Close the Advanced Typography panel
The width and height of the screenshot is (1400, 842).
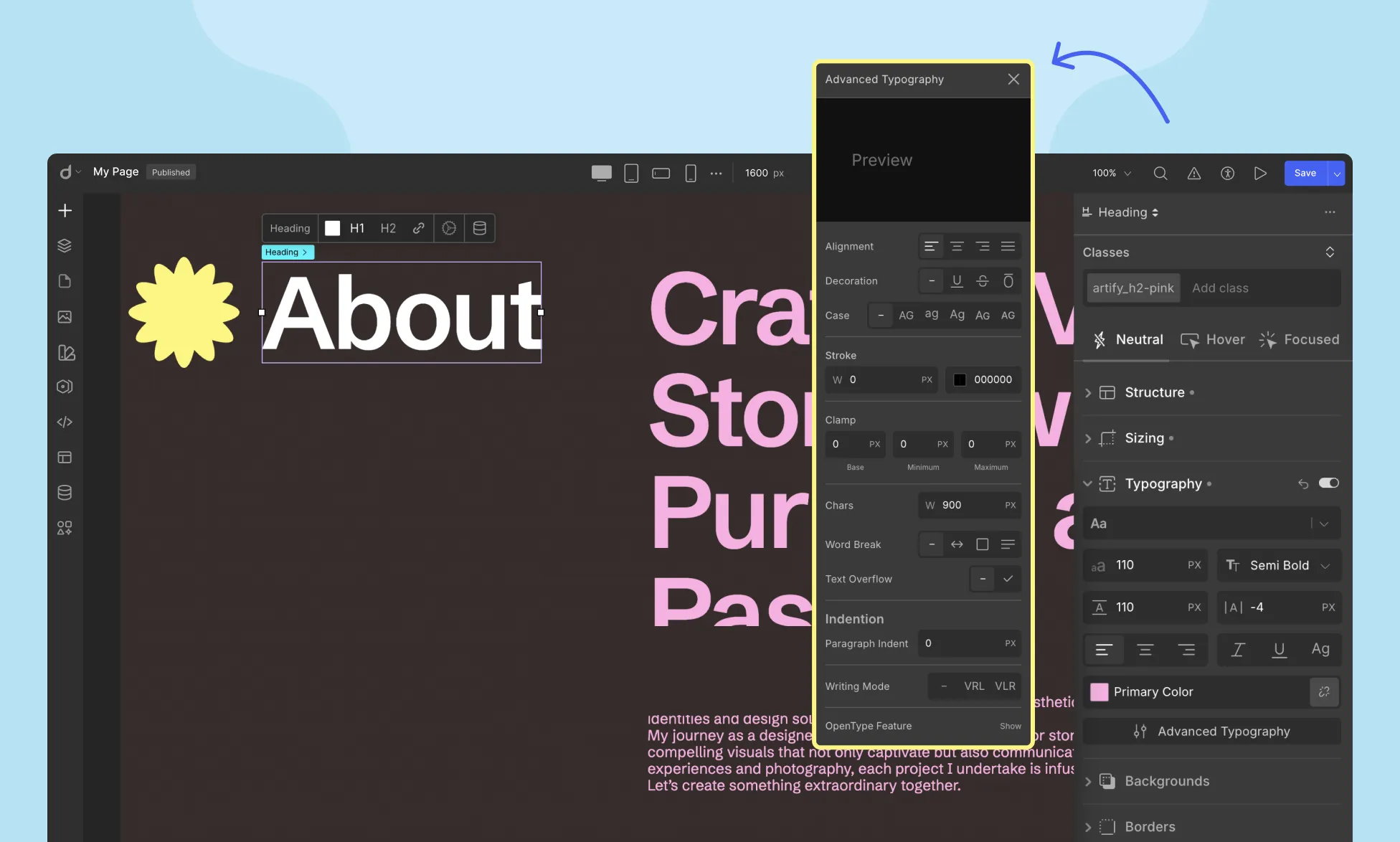1013,79
